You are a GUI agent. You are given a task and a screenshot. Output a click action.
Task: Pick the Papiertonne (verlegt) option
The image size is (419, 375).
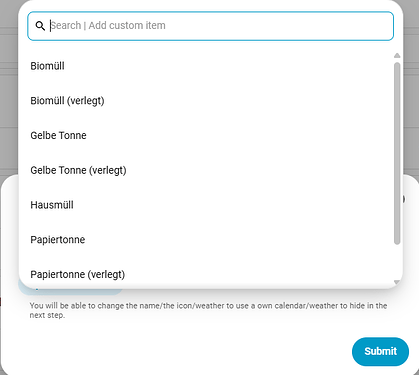(78, 274)
